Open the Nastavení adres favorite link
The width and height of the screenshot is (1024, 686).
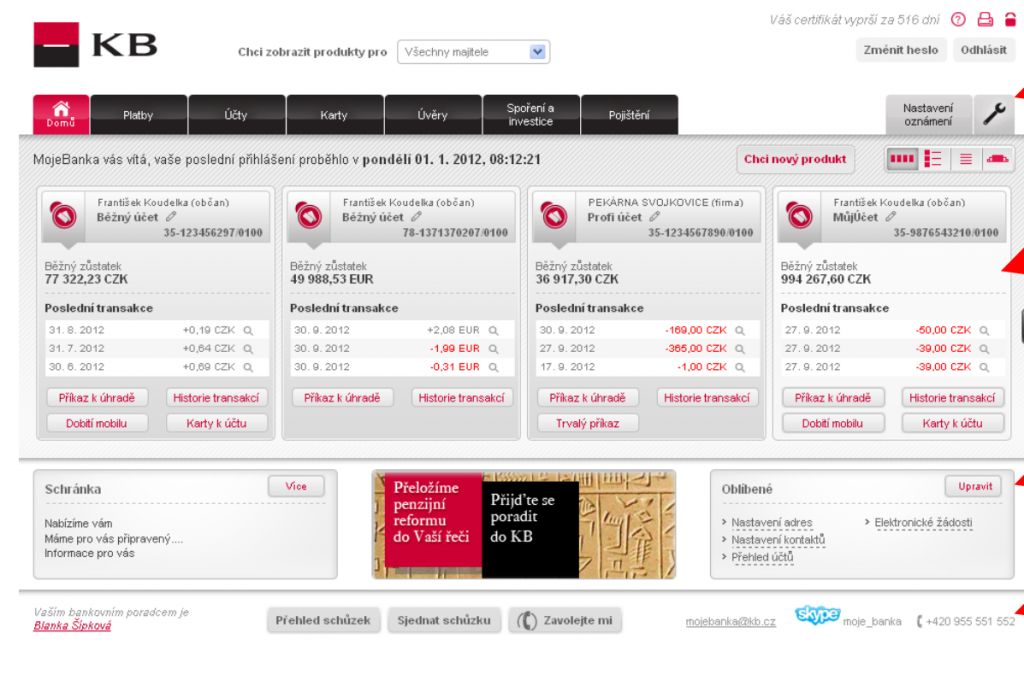pyautogui.click(x=771, y=523)
